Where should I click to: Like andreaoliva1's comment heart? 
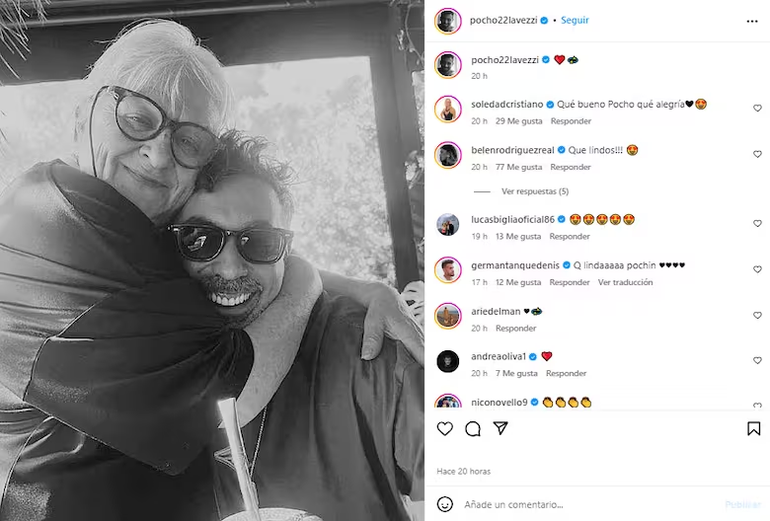(757, 360)
